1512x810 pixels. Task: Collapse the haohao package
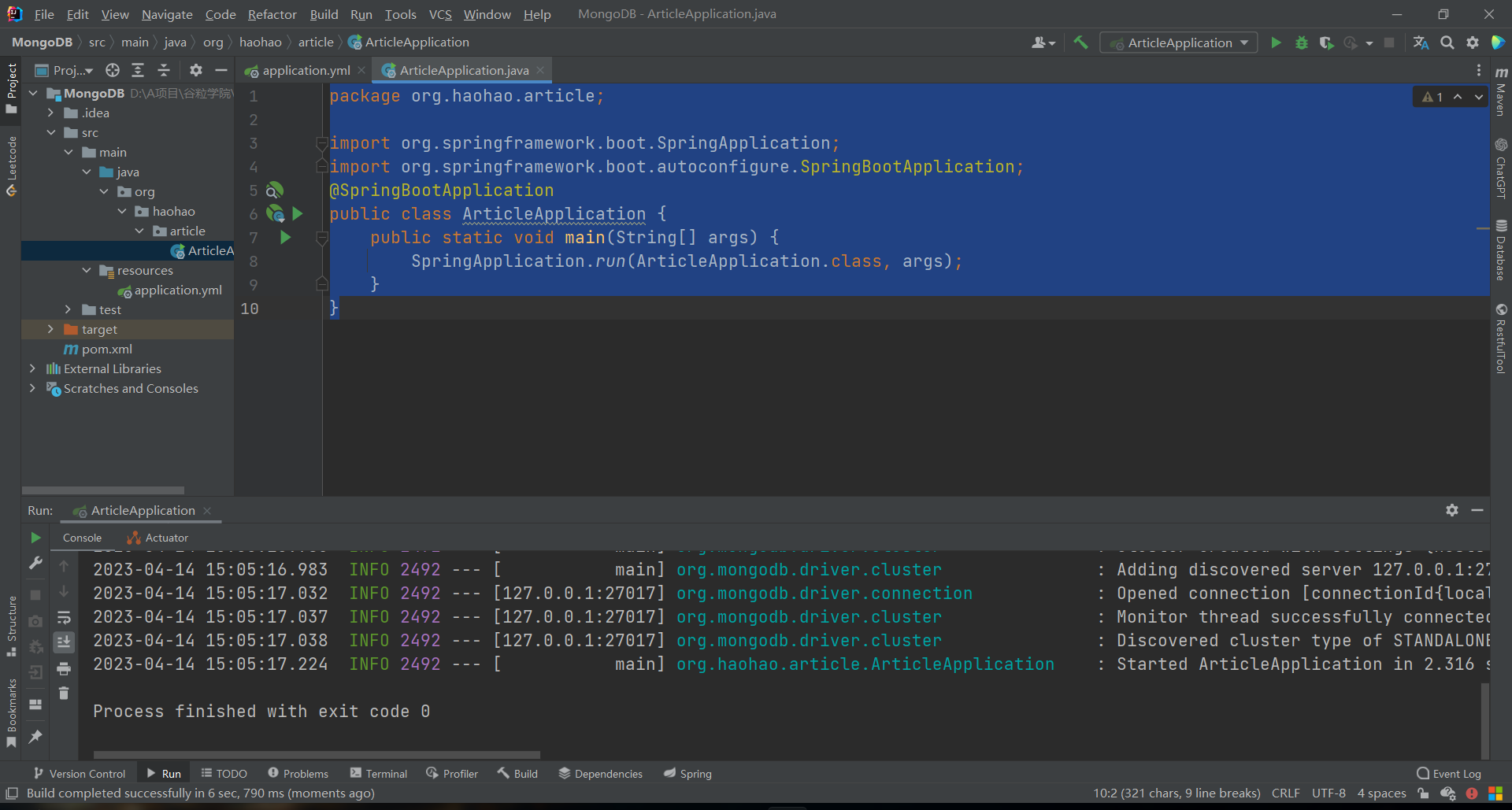pyautogui.click(x=122, y=211)
